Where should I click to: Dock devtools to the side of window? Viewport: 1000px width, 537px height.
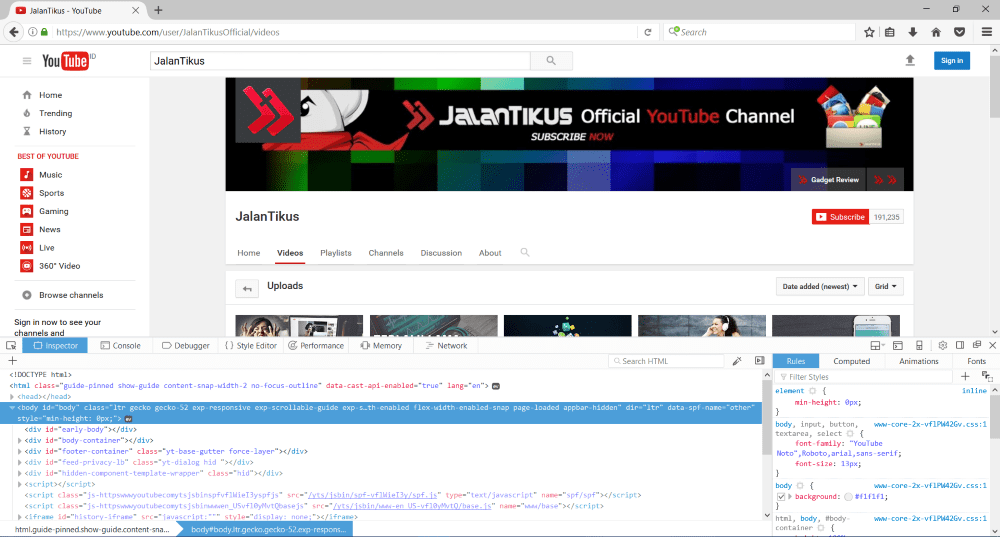tap(960, 345)
